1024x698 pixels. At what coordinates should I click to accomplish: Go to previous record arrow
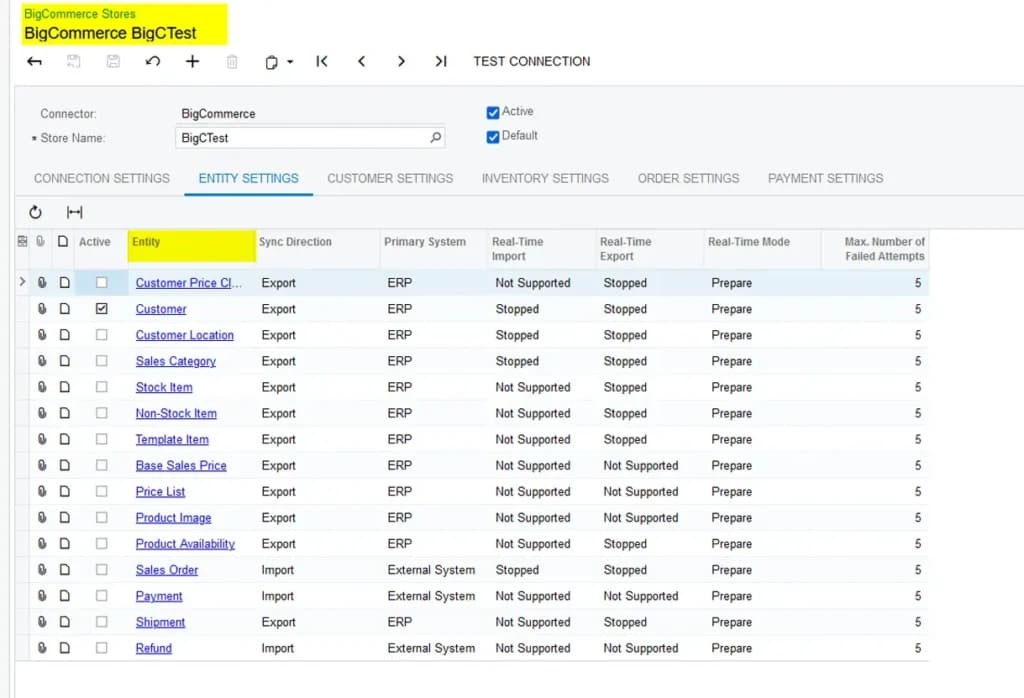[x=361, y=61]
